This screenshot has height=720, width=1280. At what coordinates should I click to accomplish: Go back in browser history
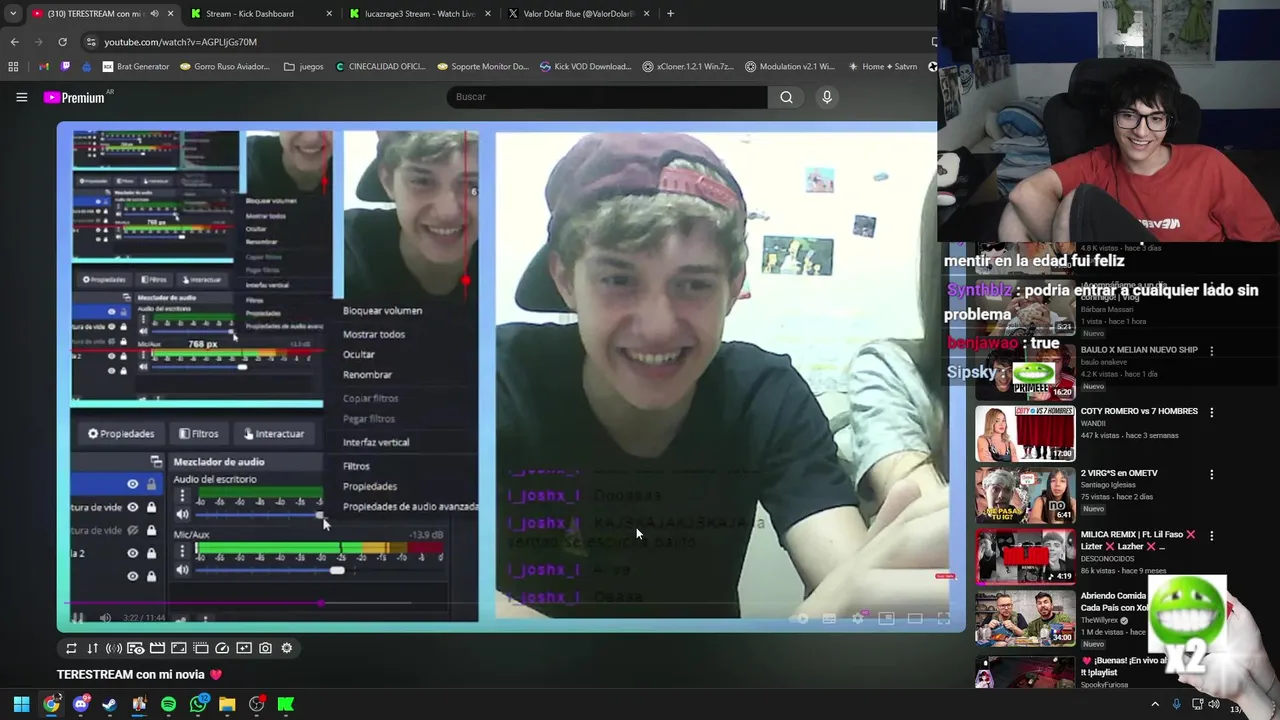(x=14, y=42)
